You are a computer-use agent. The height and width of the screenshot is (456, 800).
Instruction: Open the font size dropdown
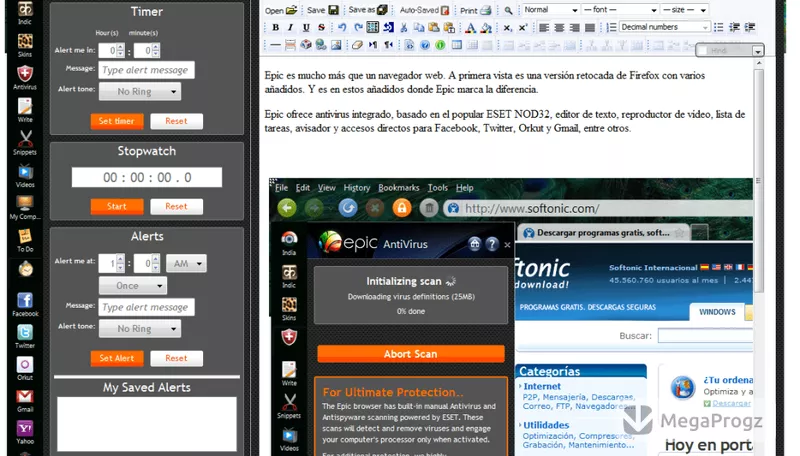point(684,10)
